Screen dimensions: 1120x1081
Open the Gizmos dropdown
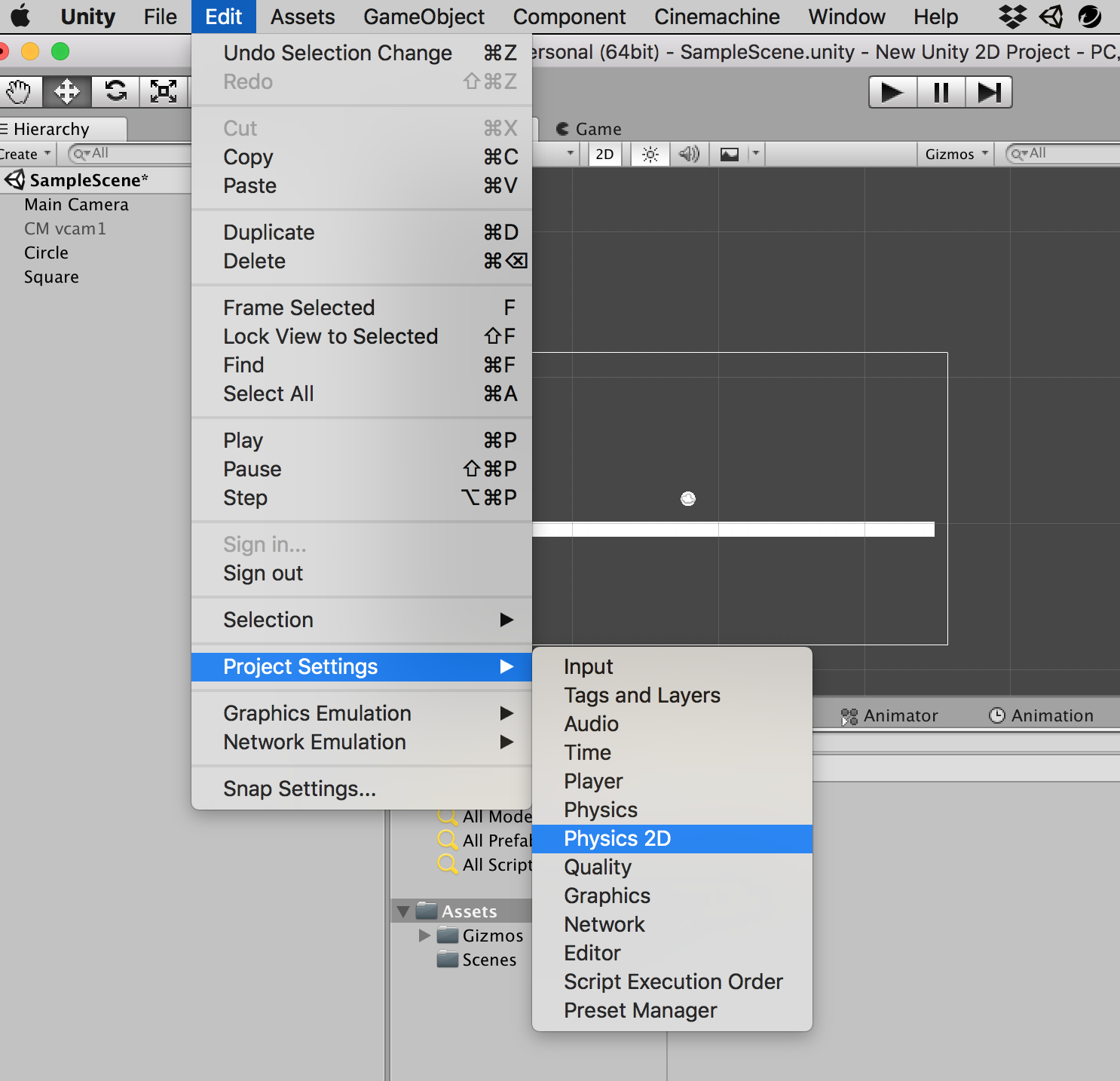tap(956, 154)
